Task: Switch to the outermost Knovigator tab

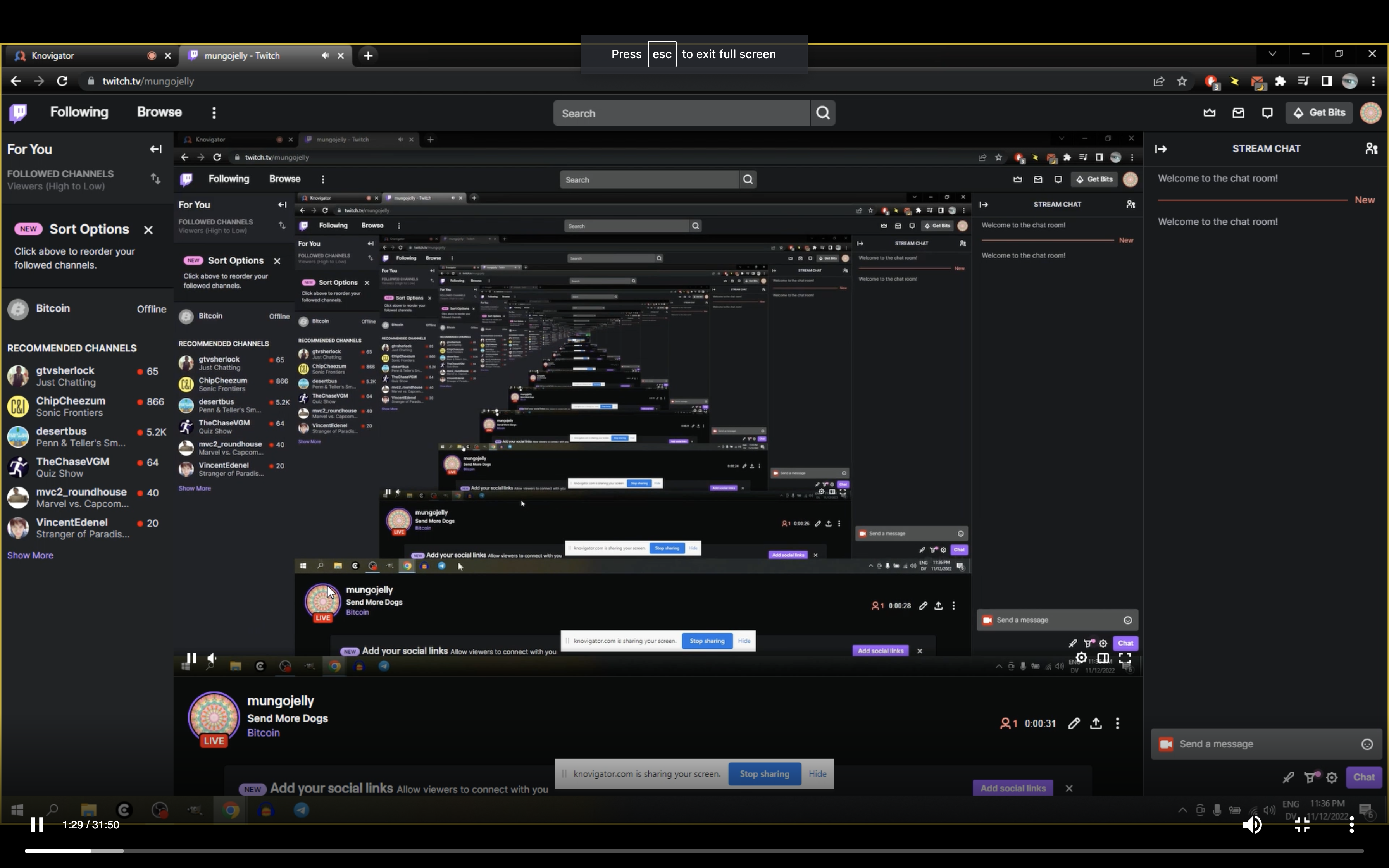Action: pyautogui.click(x=92, y=56)
